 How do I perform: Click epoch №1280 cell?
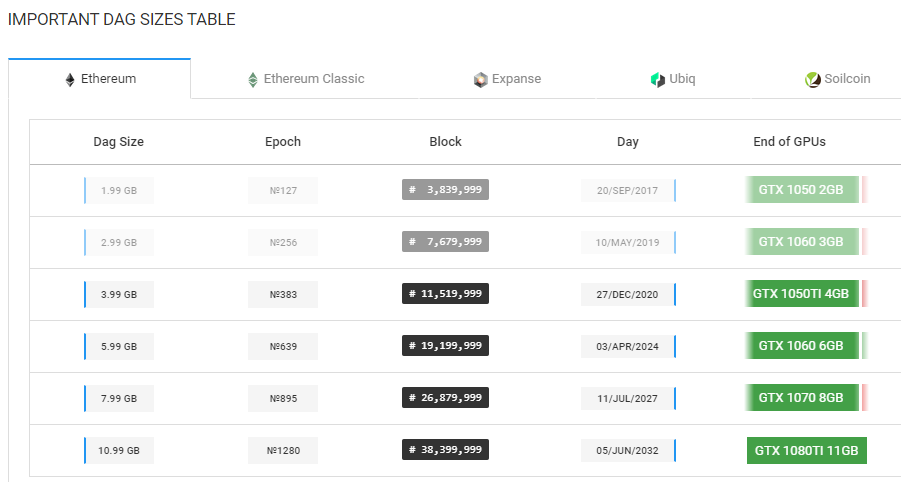tap(283, 450)
